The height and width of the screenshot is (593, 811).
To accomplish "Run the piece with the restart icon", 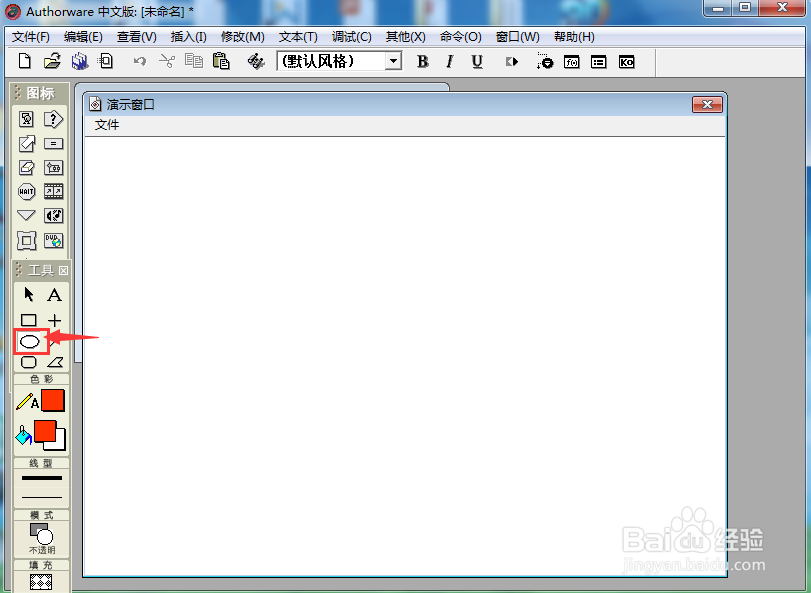I will pyautogui.click(x=512, y=62).
